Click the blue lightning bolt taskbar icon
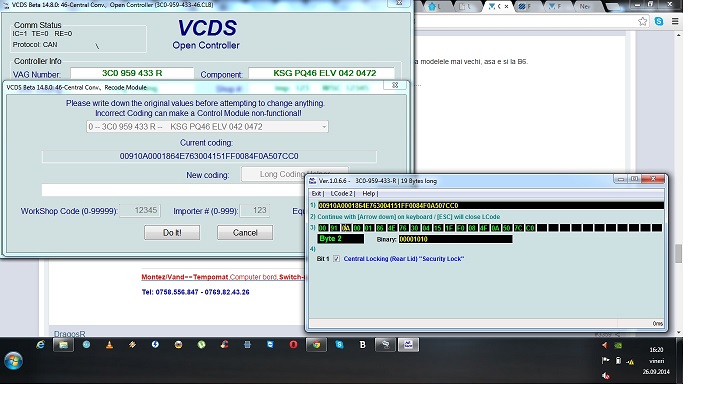This screenshot has width=720, height=405. click(155, 344)
